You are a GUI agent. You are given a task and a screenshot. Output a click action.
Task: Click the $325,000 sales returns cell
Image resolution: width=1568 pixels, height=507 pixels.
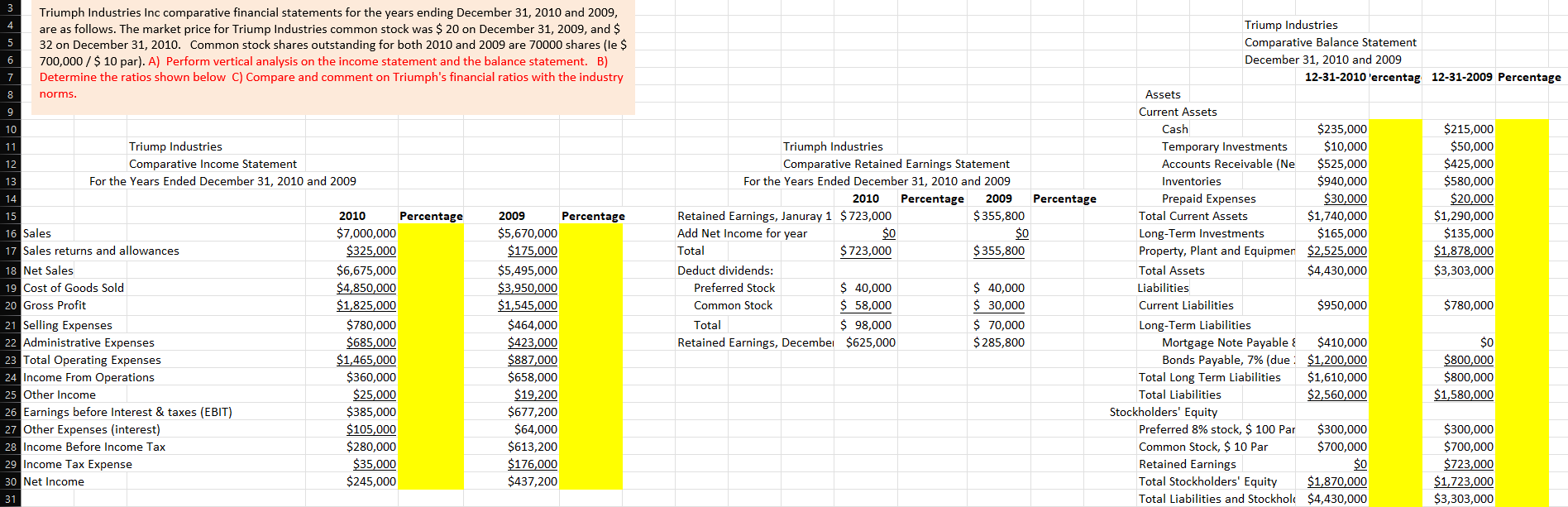tap(370, 251)
